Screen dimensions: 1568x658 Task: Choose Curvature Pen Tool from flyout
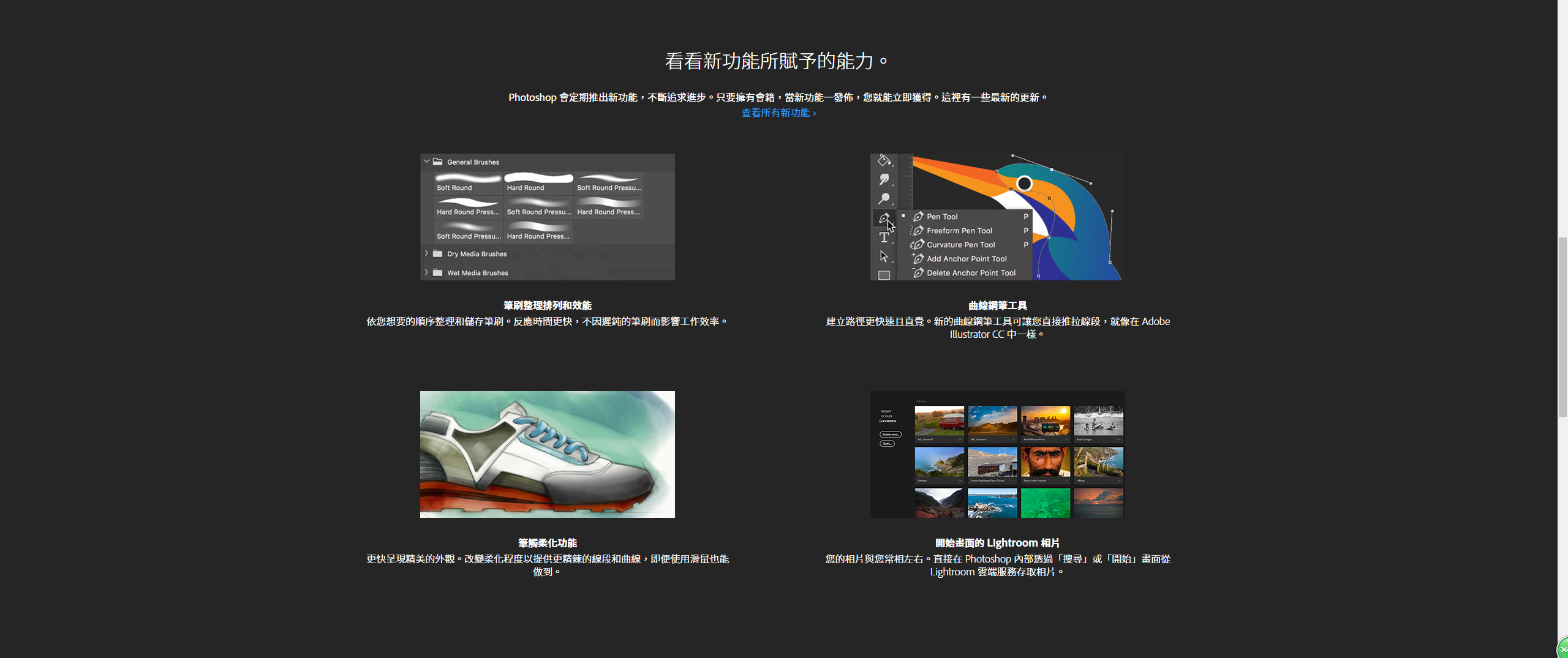coord(960,245)
